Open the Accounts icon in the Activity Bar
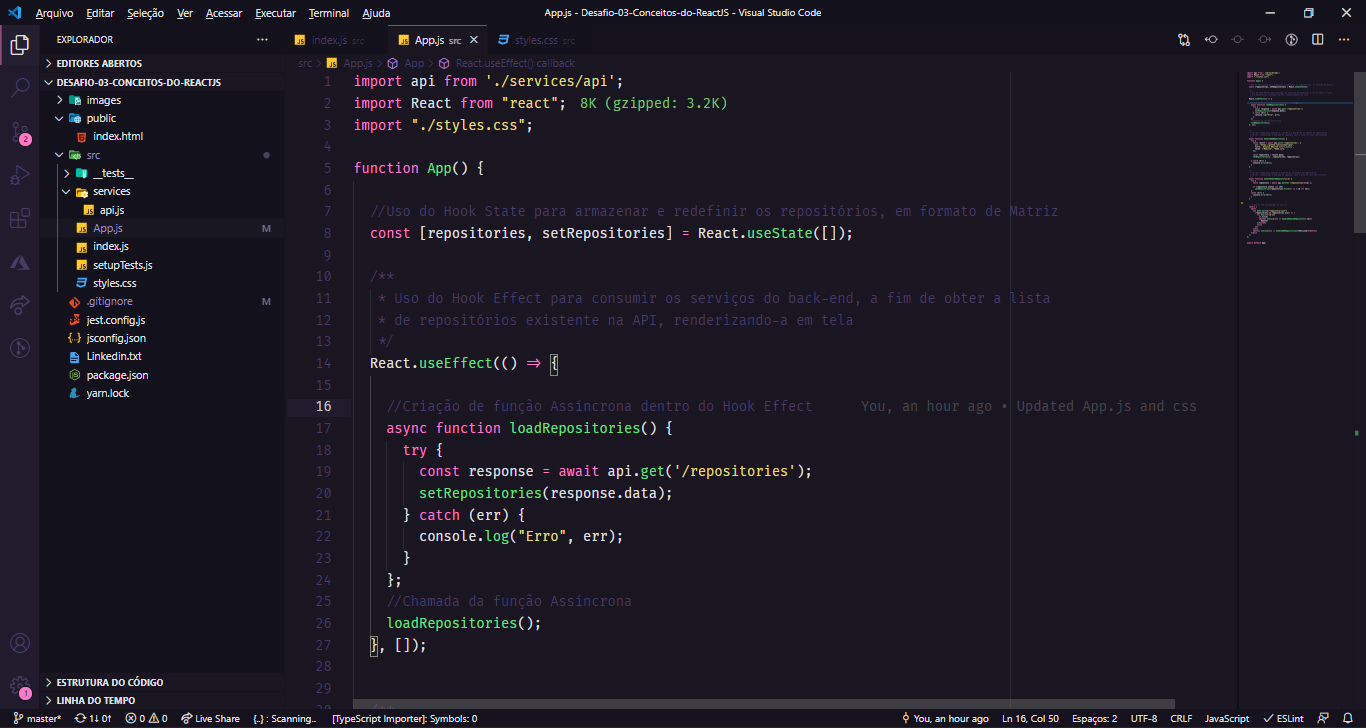Viewport: 1366px width, 728px height. [x=18, y=644]
